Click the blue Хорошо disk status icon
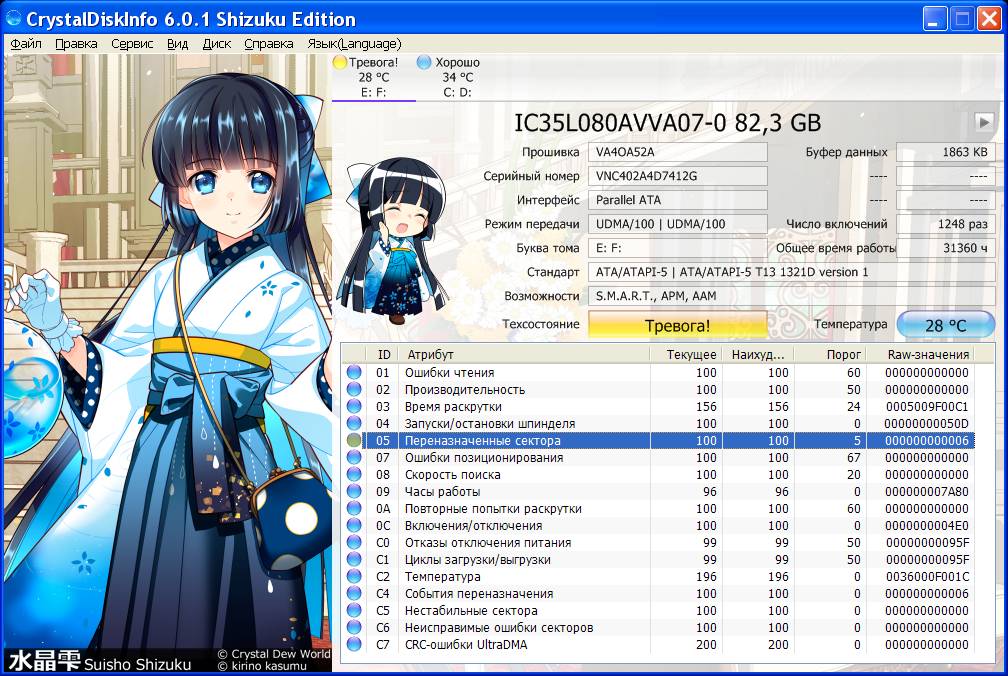The height and width of the screenshot is (676, 1008). [424, 62]
